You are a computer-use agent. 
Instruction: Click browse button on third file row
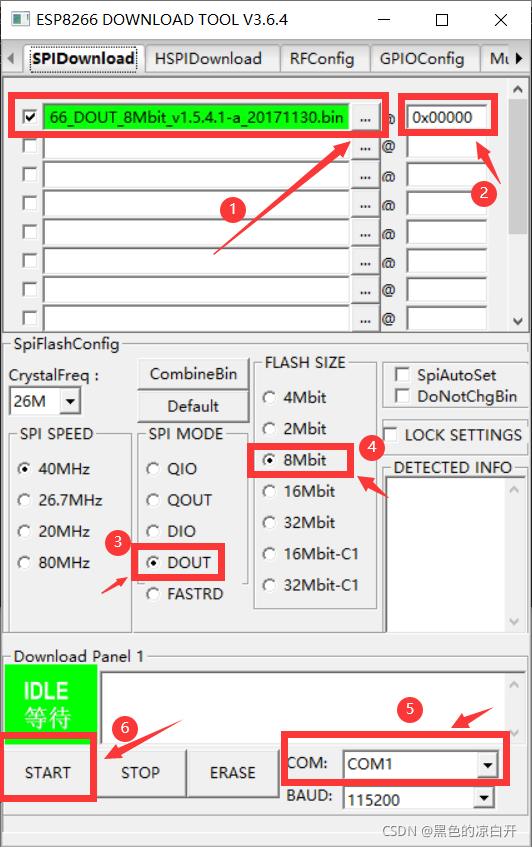click(365, 176)
